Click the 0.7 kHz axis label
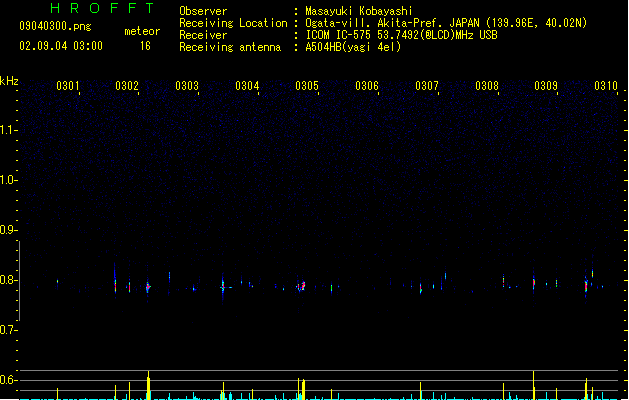This screenshot has width=629, height=400. [8, 330]
